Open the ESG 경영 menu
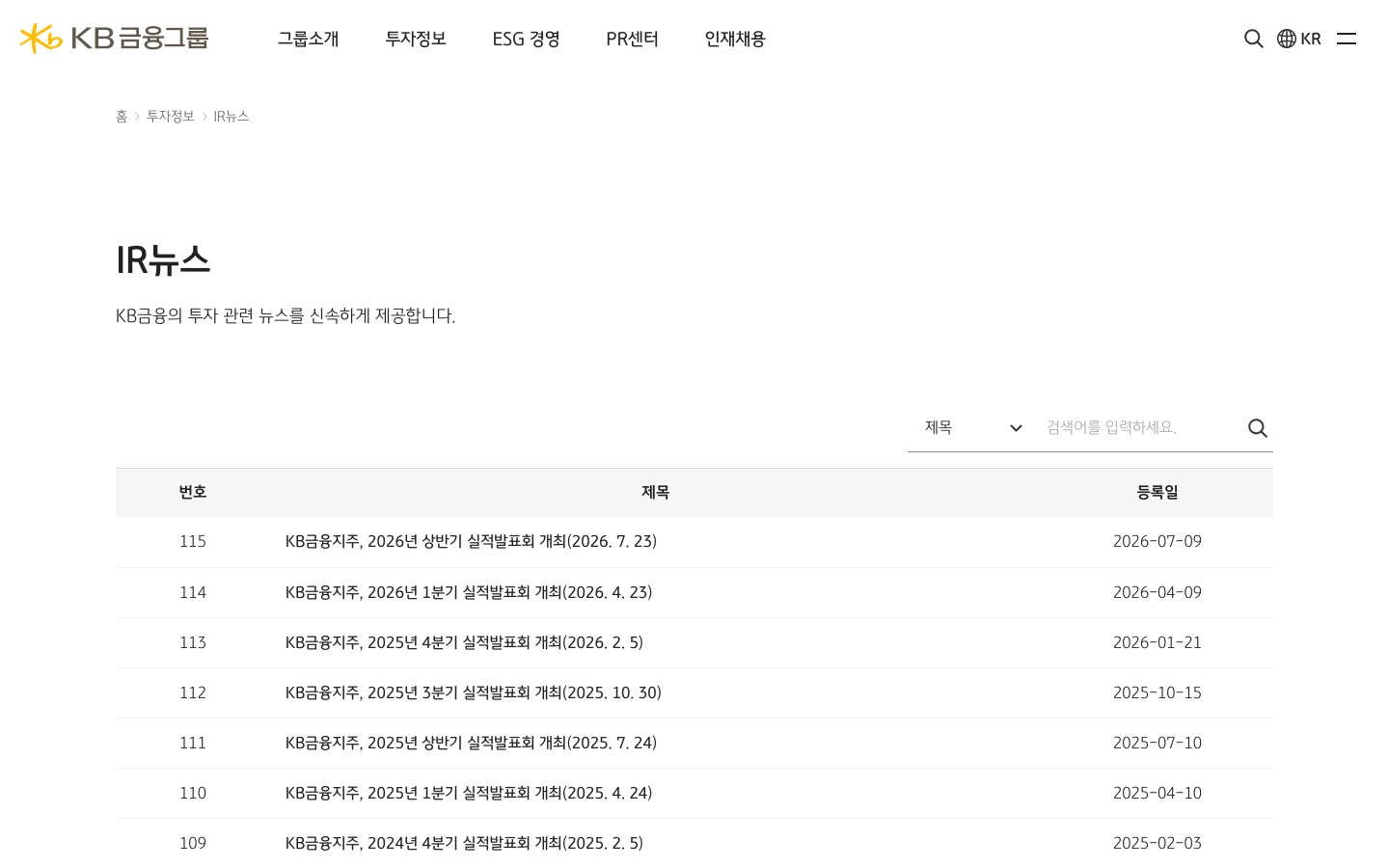Image resolution: width=1389 pixels, height=868 pixels. click(x=526, y=39)
